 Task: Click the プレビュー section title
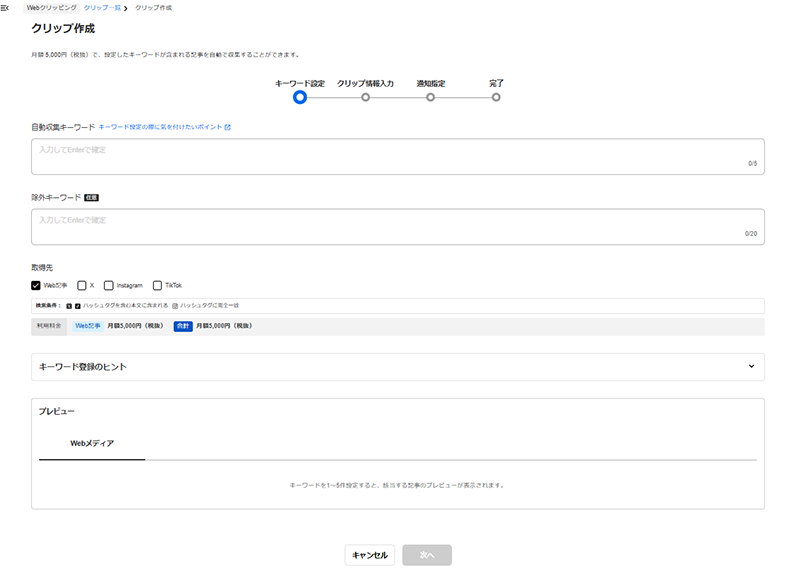pyautogui.click(x=57, y=411)
